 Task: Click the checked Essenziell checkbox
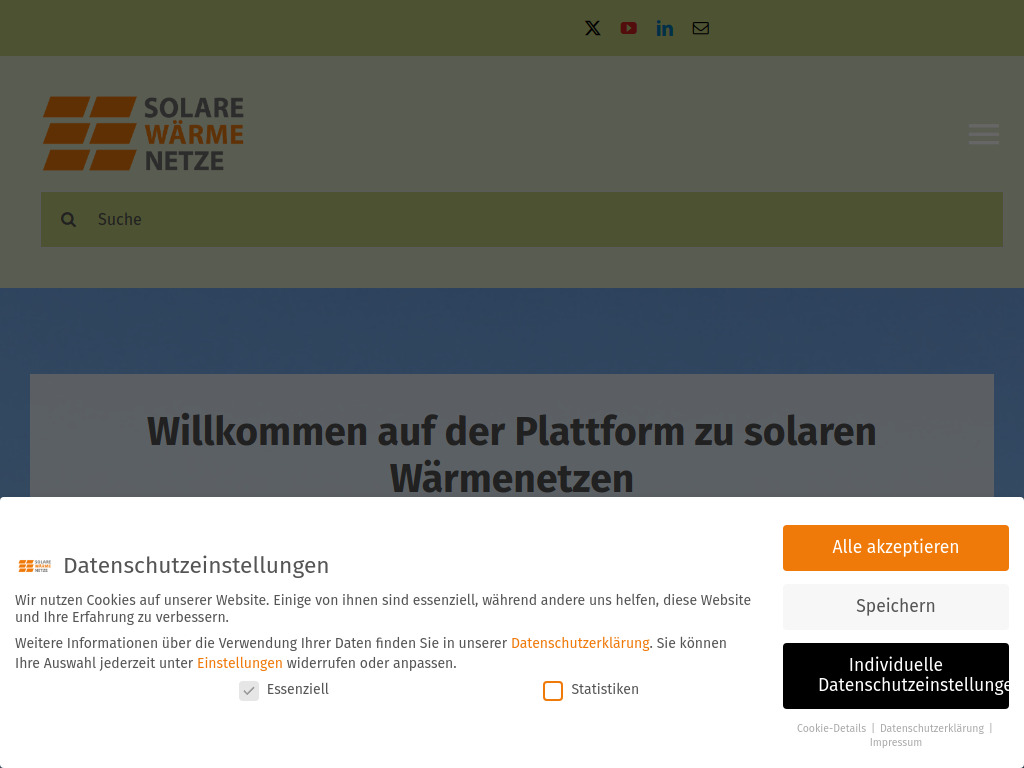tap(248, 690)
